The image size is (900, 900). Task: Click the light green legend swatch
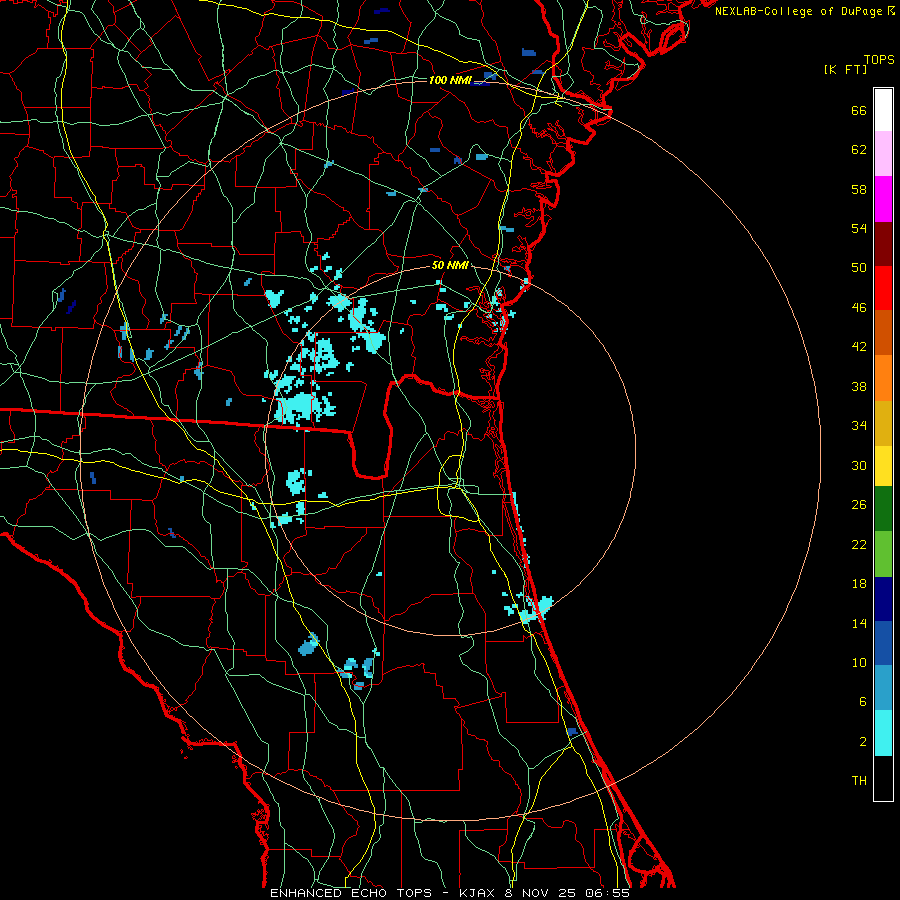[883, 554]
